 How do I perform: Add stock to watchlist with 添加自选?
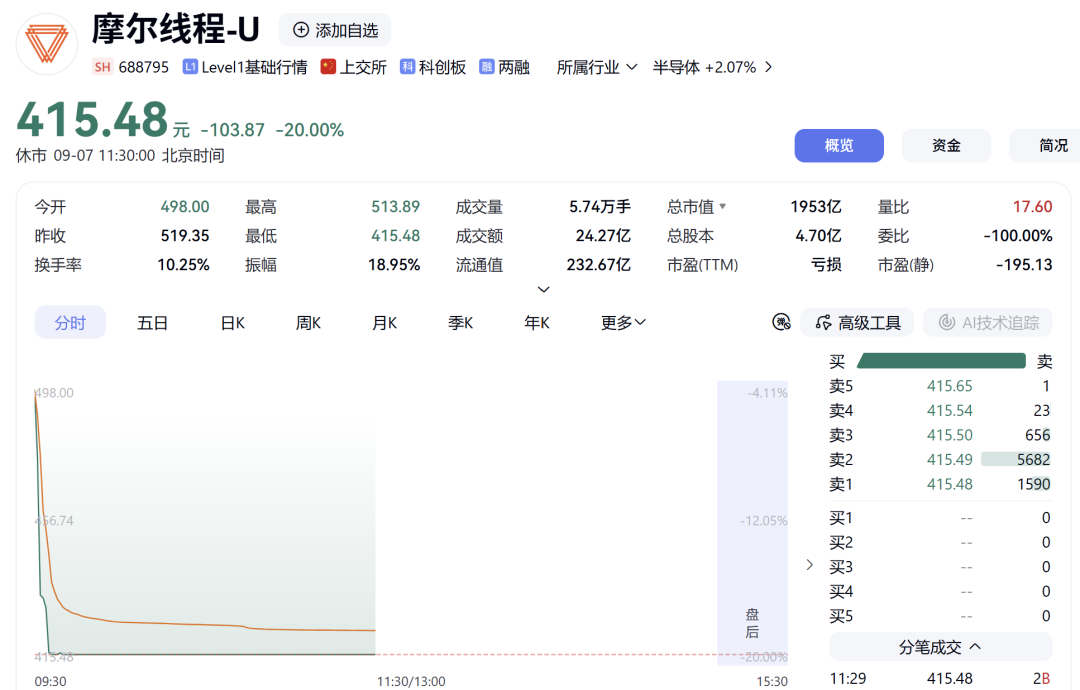pyautogui.click(x=335, y=30)
